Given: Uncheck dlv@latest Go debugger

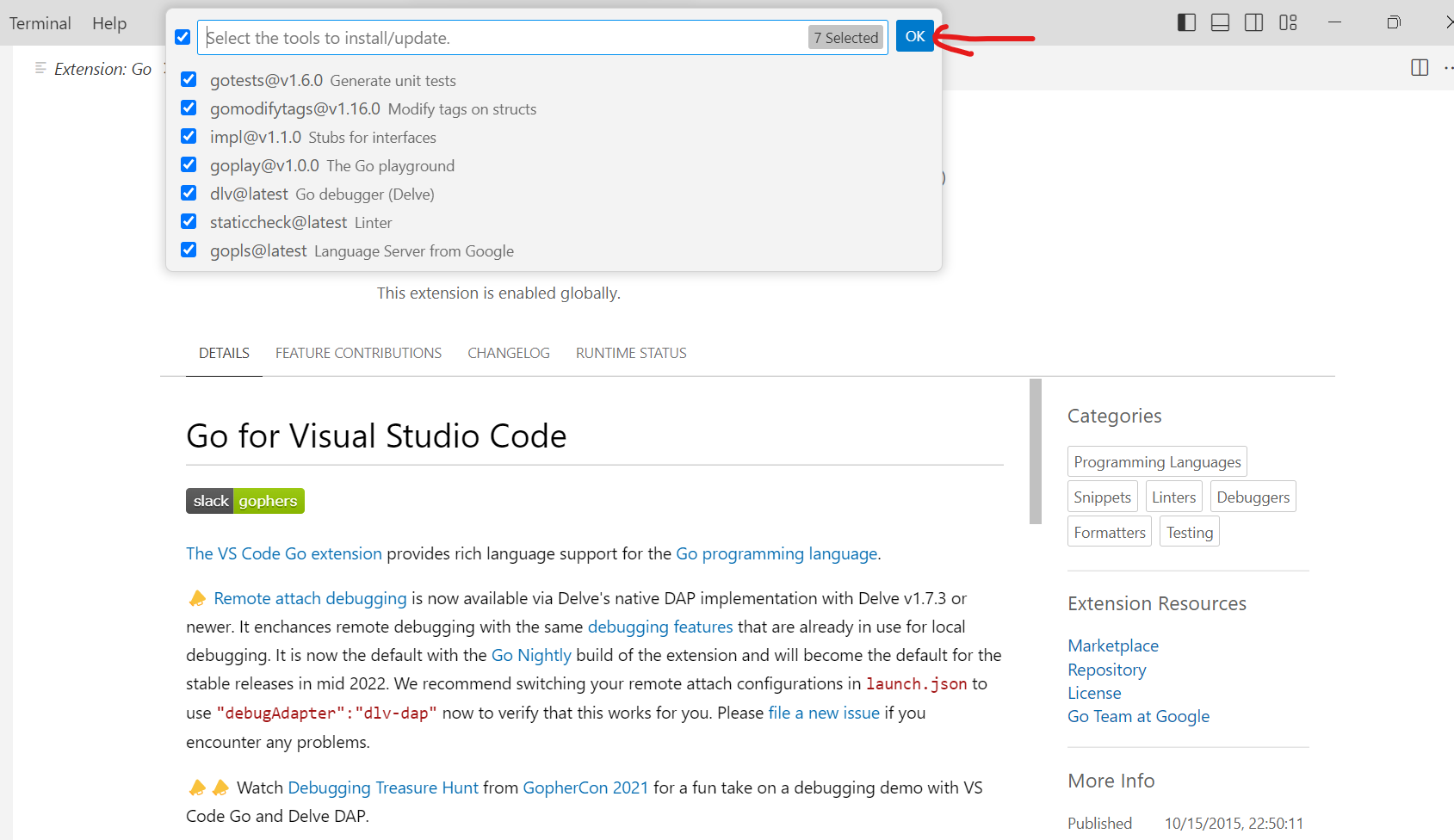Looking at the screenshot, I should tap(189, 193).
